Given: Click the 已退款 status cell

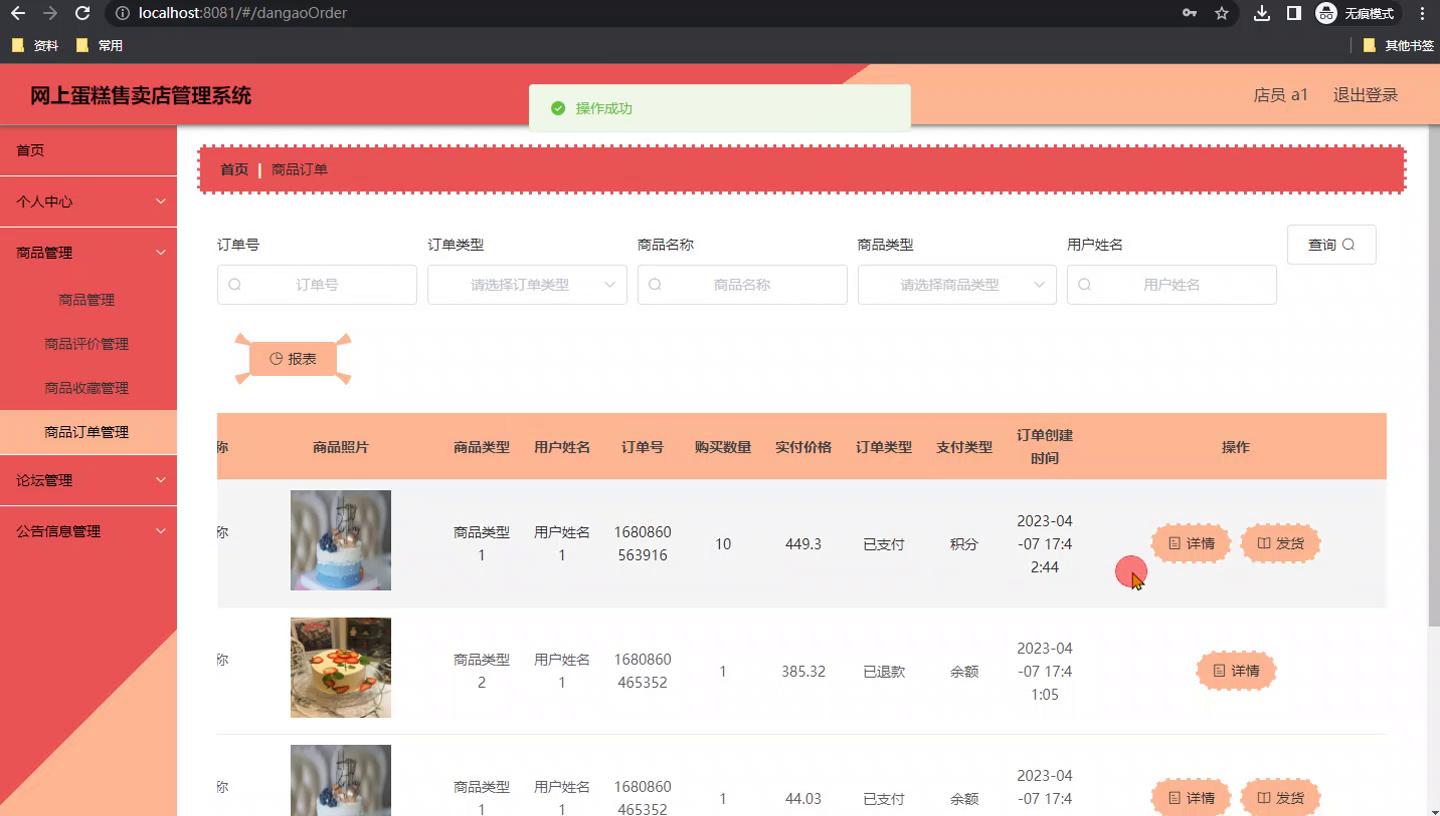Looking at the screenshot, I should [884, 672].
